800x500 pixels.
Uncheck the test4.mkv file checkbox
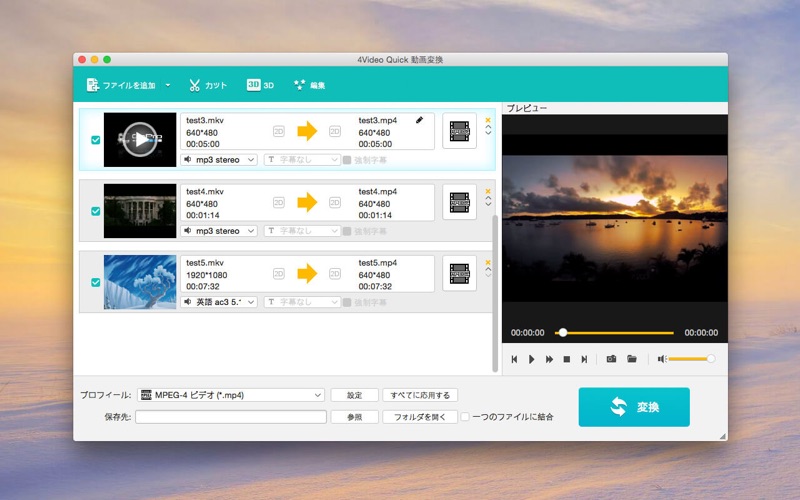click(x=95, y=211)
